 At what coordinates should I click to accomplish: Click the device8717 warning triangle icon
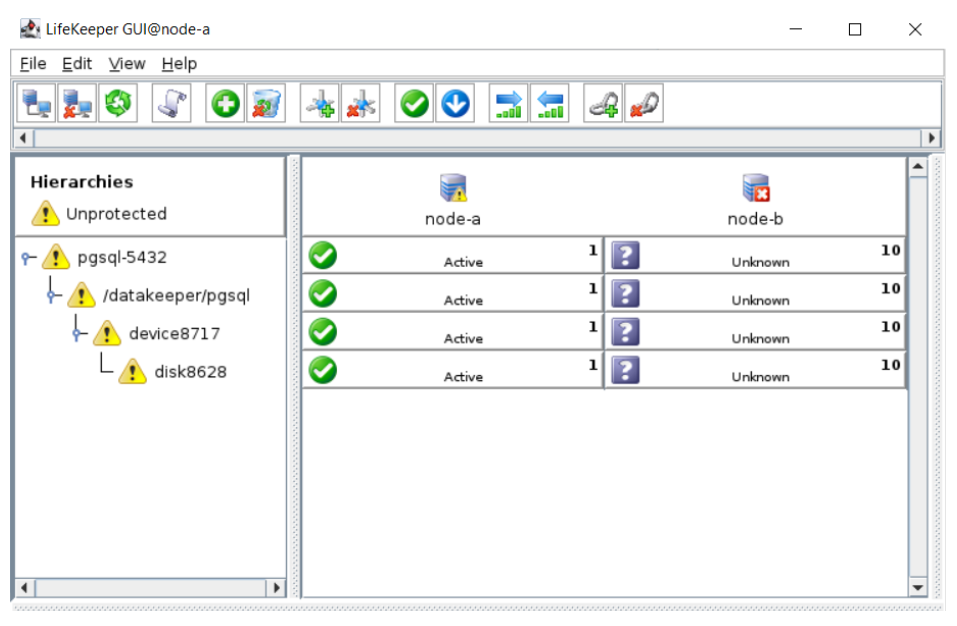point(107,334)
